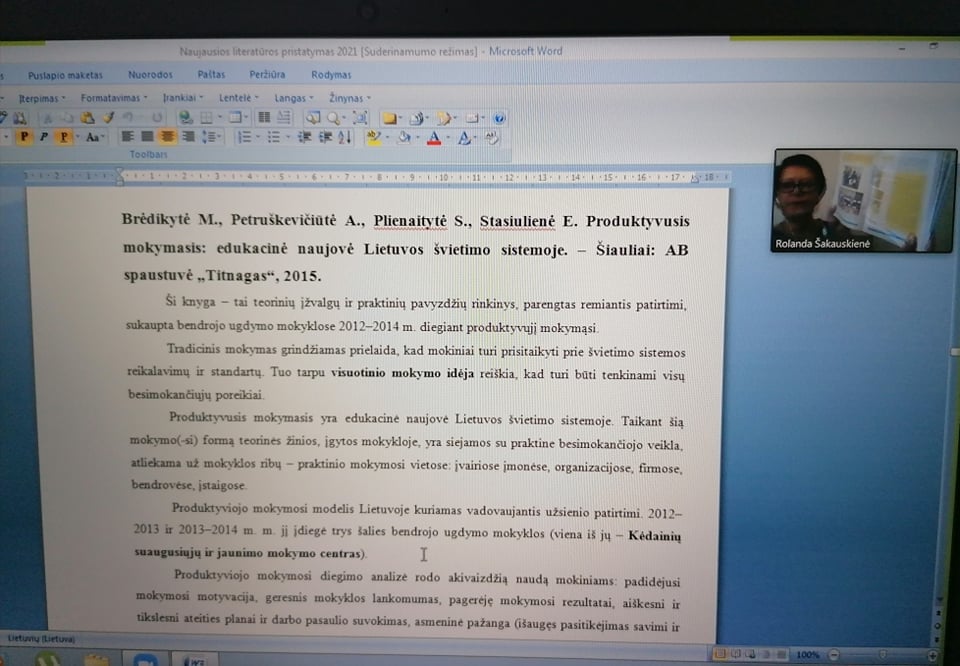Click the bulleted list icon
This screenshot has width=960, height=666.
[273, 137]
